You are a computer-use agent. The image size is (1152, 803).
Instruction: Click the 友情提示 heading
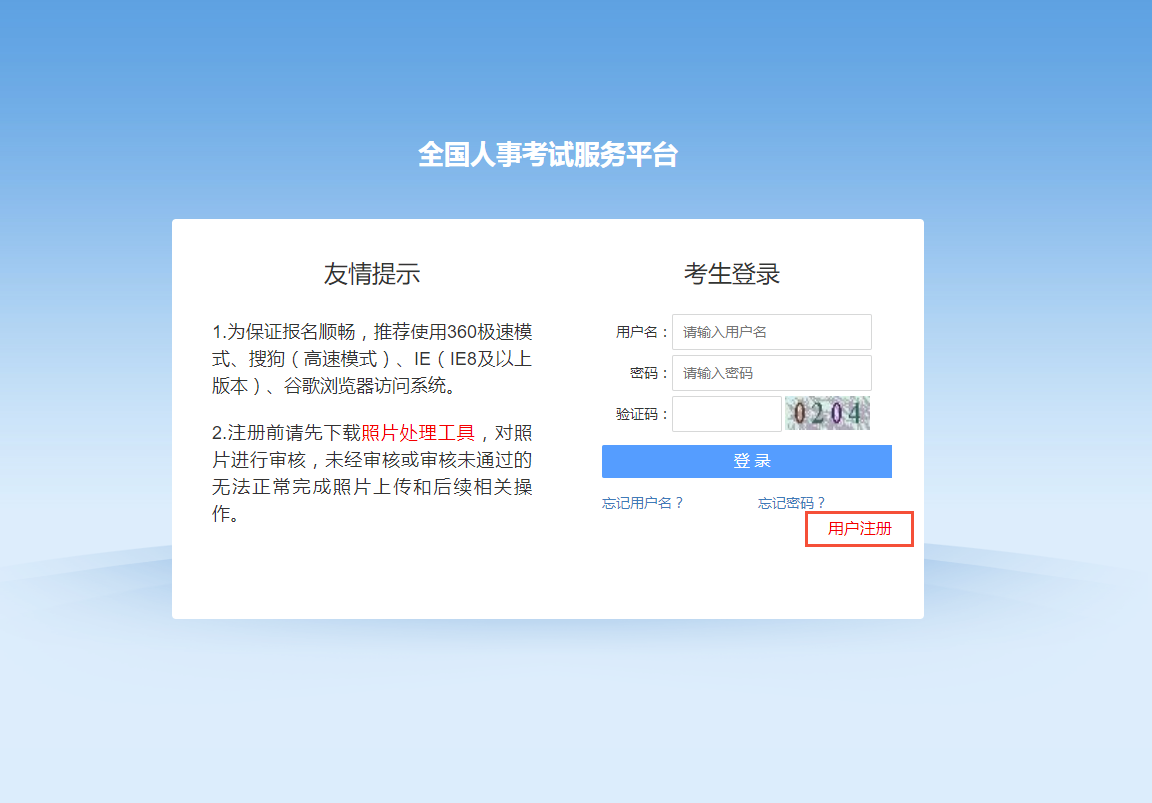click(371, 274)
